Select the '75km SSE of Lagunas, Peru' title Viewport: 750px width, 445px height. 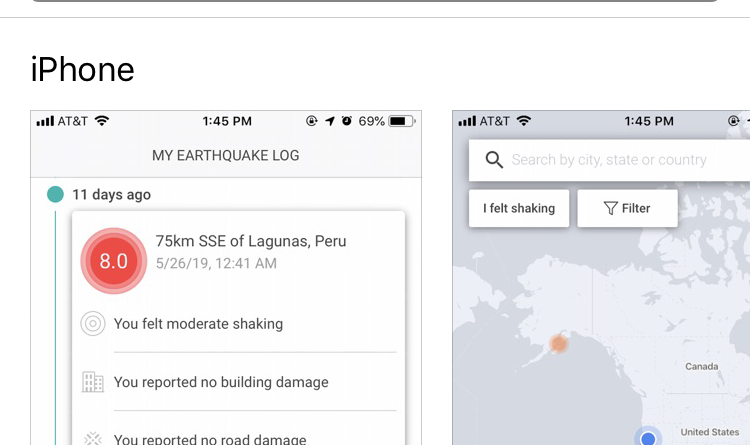pos(251,241)
